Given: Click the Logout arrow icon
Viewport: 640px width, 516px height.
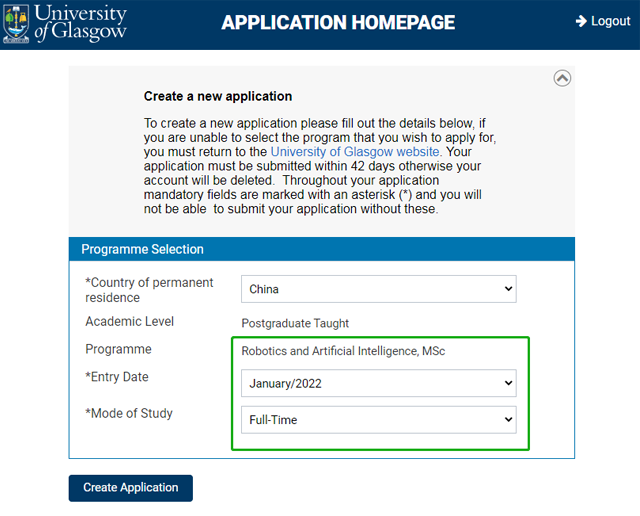Looking at the screenshot, I should pyautogui.click(x=581, y=21).
